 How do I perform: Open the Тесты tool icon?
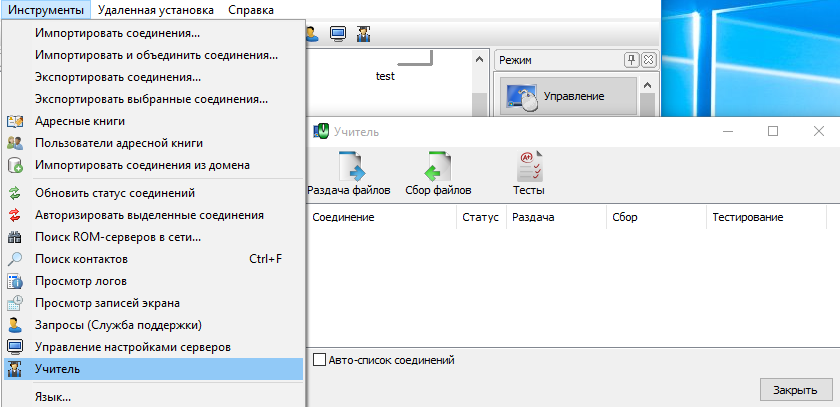coord(529,167)
